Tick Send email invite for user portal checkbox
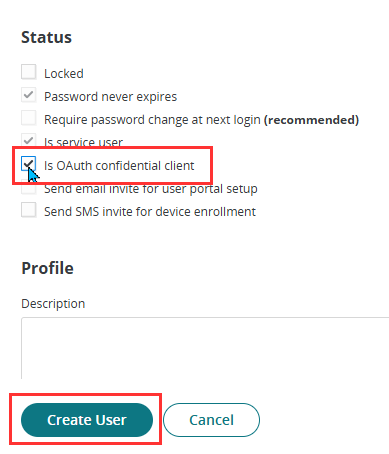 tap(29, 189)
